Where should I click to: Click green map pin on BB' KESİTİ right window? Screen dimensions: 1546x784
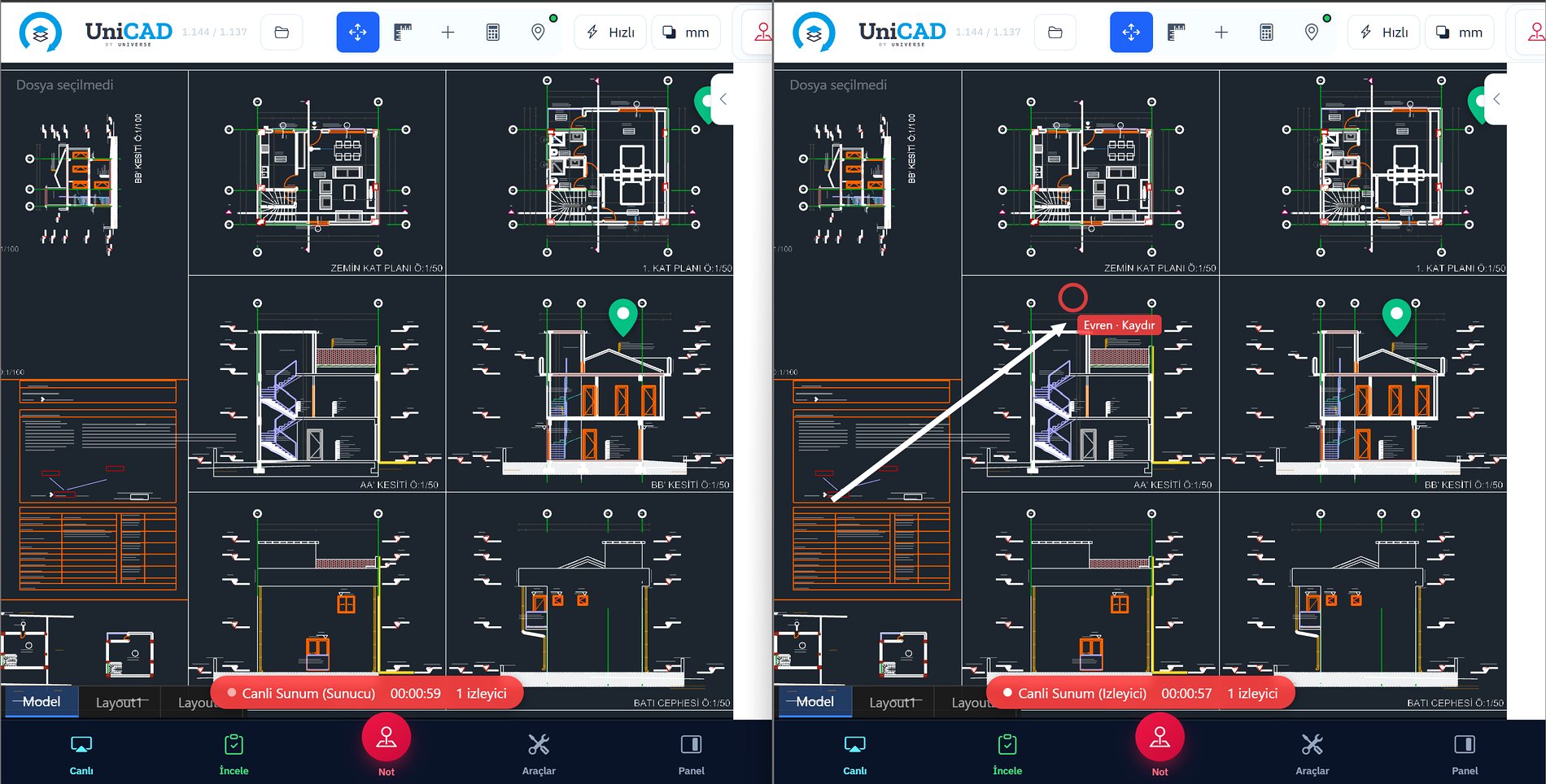coord(1397,317)
